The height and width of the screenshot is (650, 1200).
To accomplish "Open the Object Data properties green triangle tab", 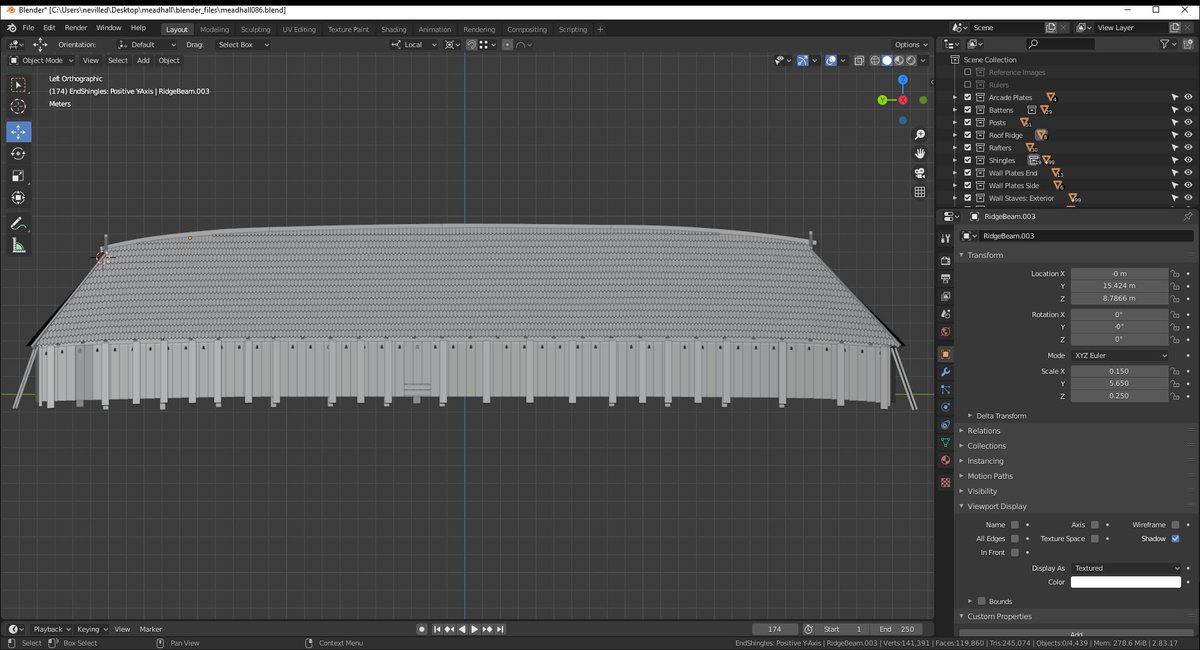I will (945, 442).
